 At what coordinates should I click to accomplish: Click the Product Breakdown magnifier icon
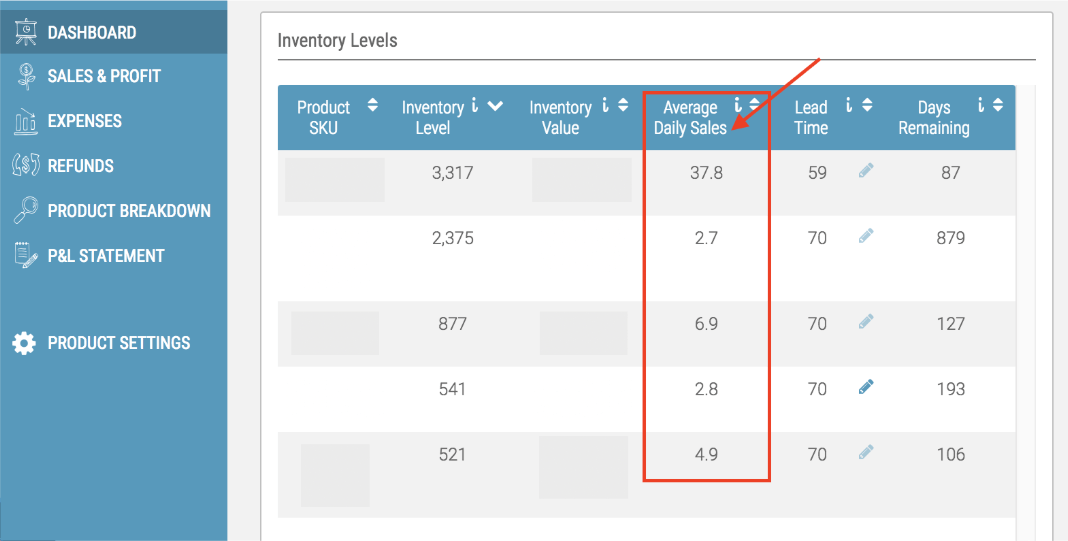[x=26, y=211]
